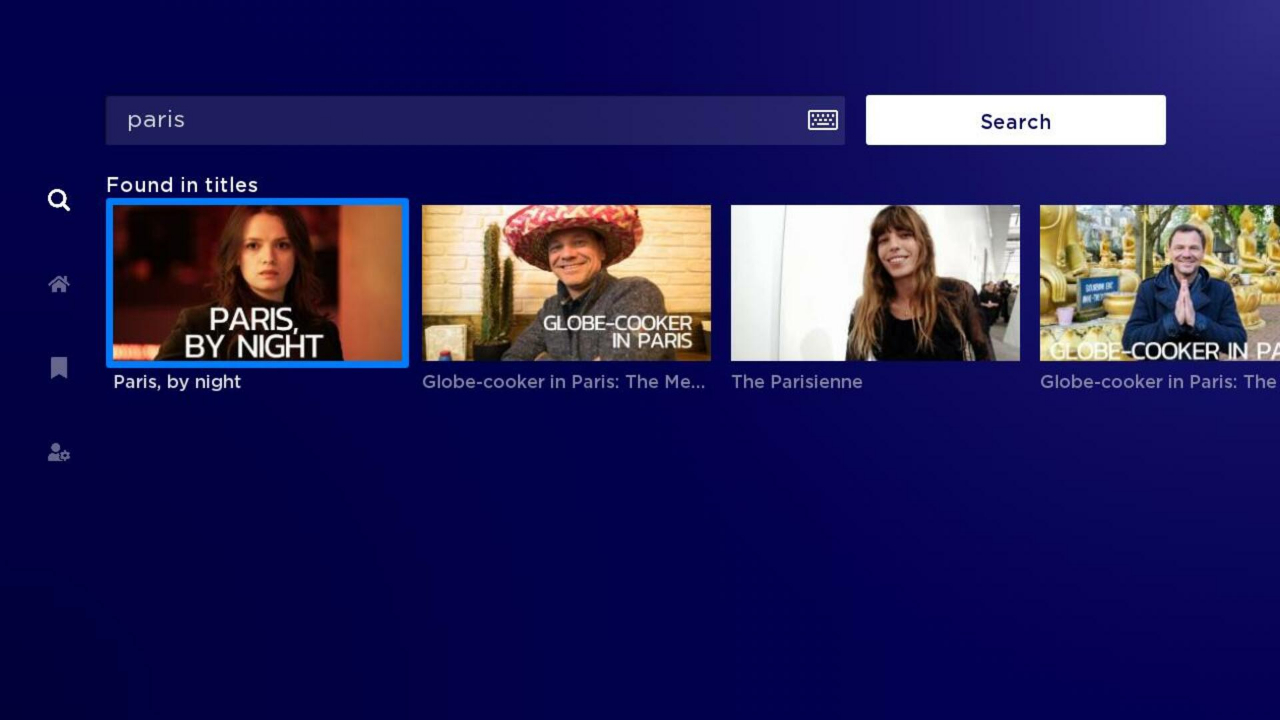Click the user-with-gear account icon
This screenshot has width=1280, height=720.
tap(58, 452)
